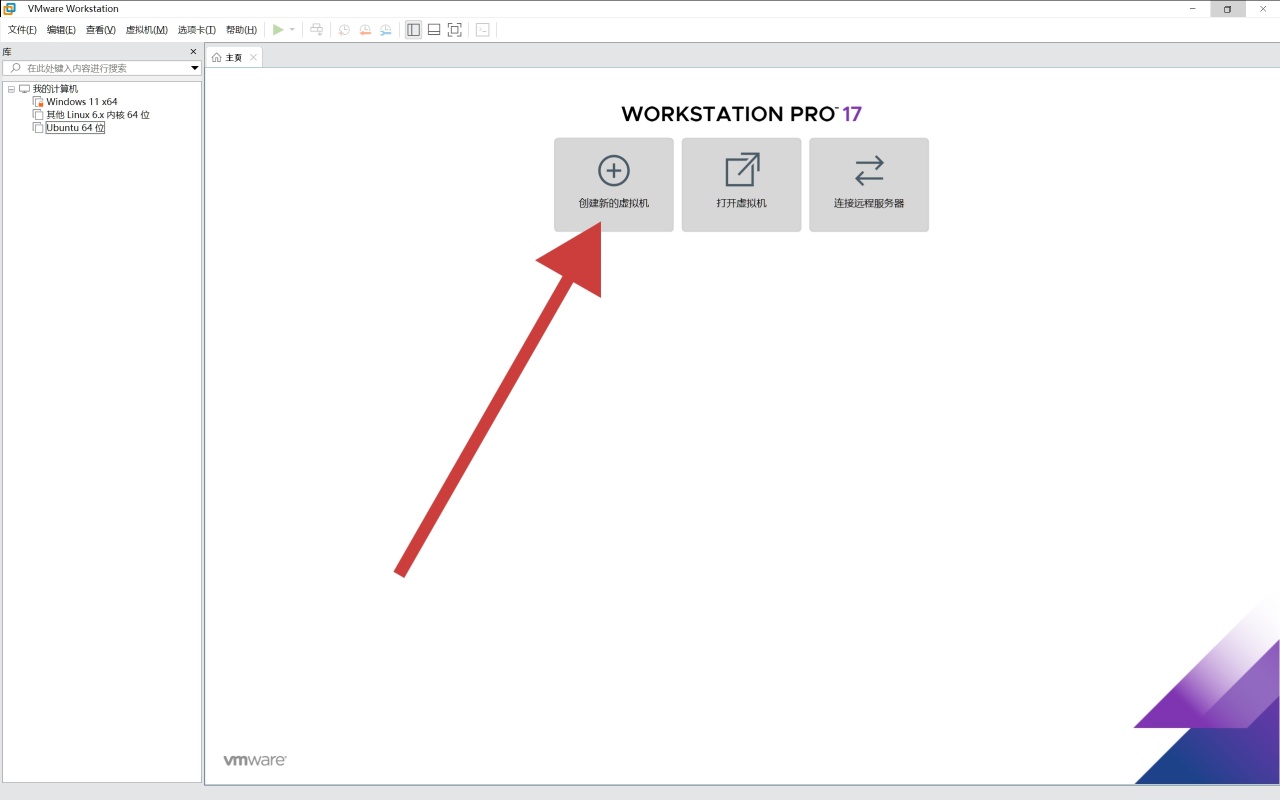This screenshot has width=1280, height=800.
Task: Collapse the 我的计算机 tree node
Action: [11, 89]
